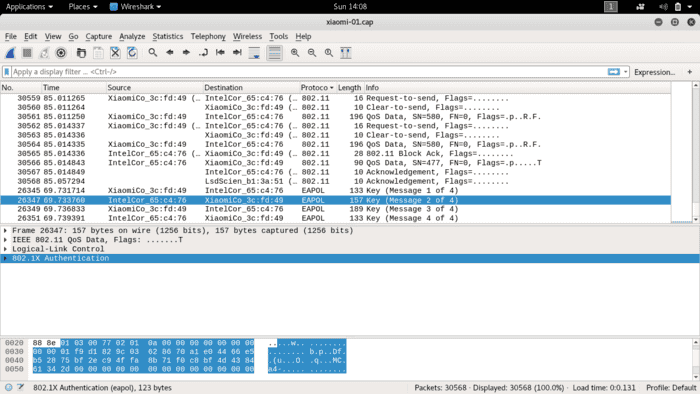Toggle packet list colorization
This screenshot has width=700, height=394.
275,53
